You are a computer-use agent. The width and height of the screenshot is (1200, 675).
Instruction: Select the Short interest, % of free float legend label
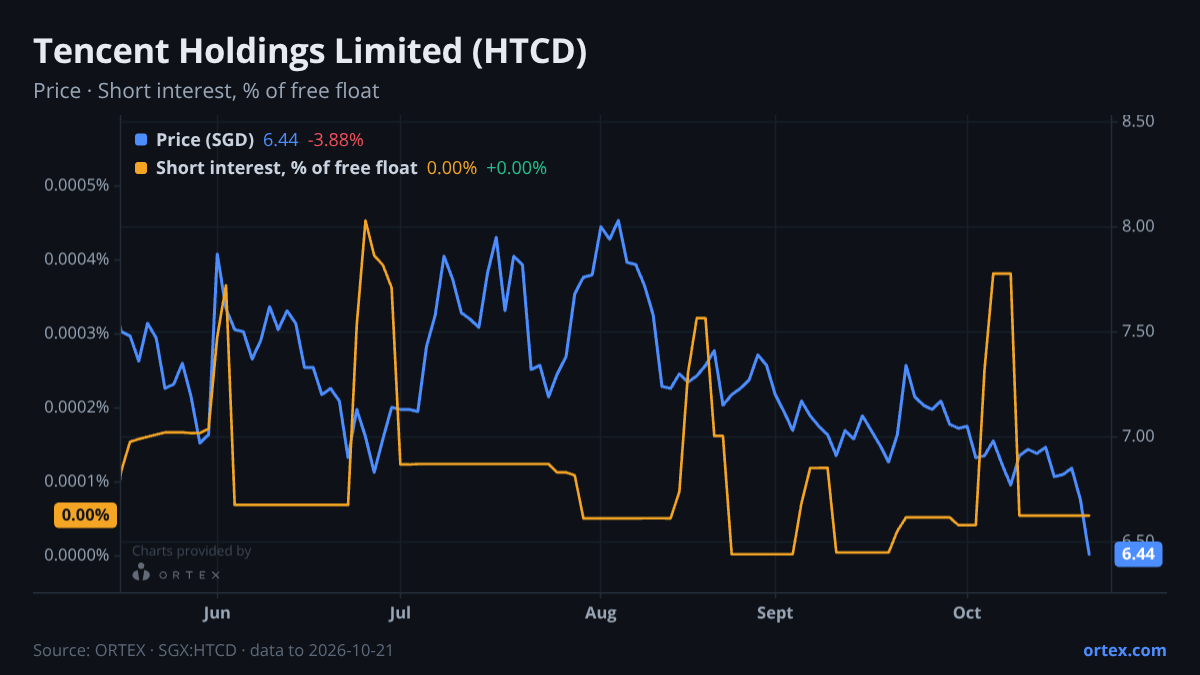(286, 168)
